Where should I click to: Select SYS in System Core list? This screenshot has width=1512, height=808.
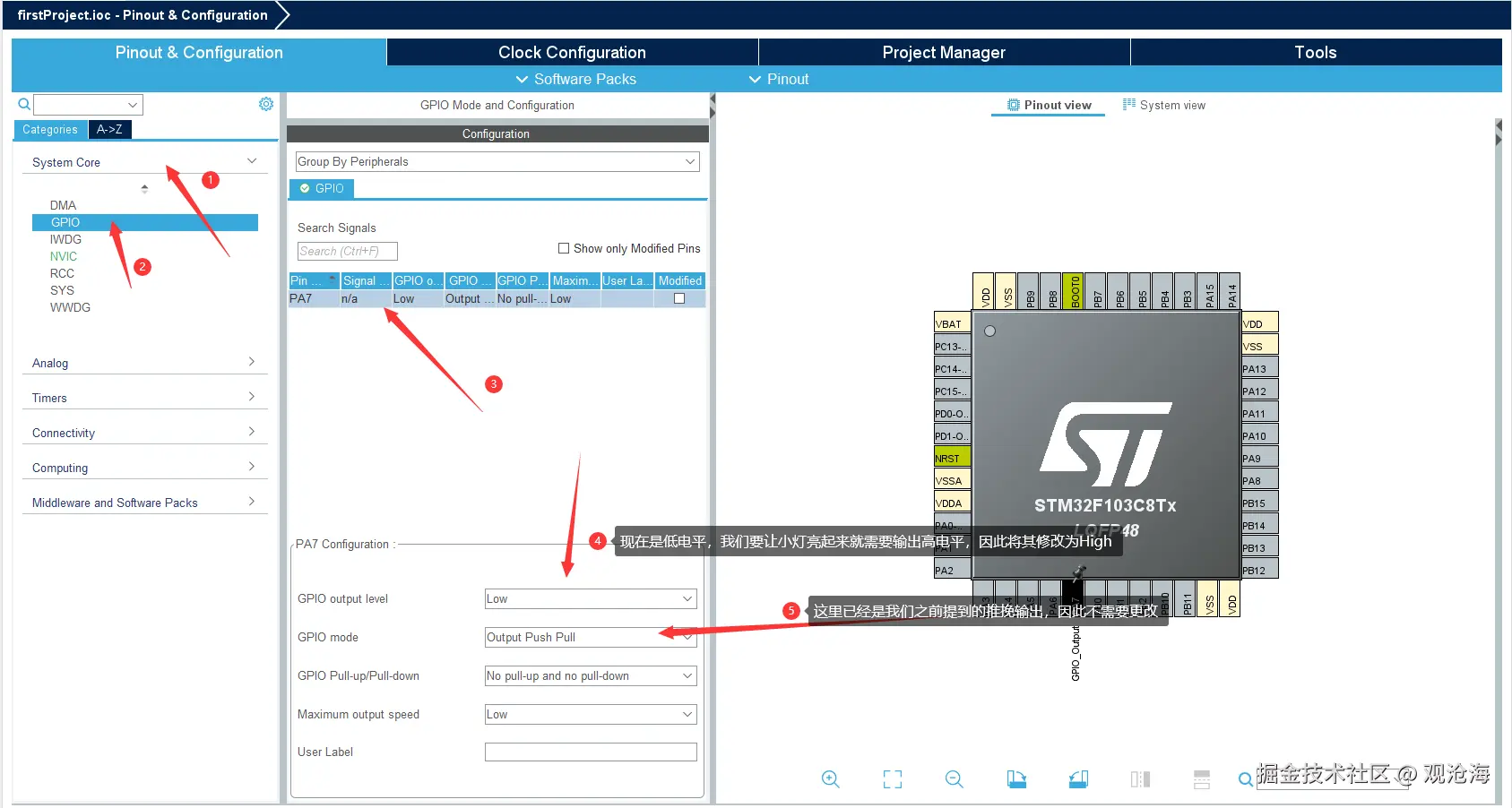click(62, 290)
